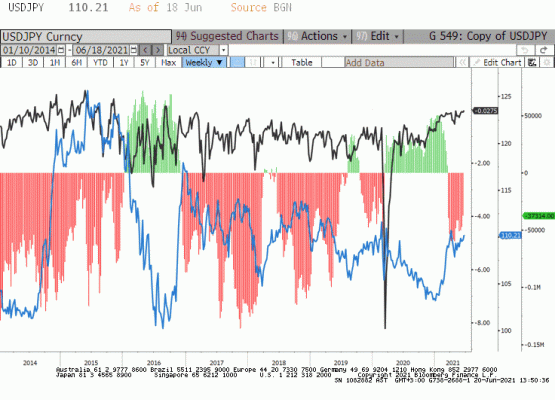Open chart settings gear icon
Viewport: 555px width, 400px height.
(x=547, y=63)
